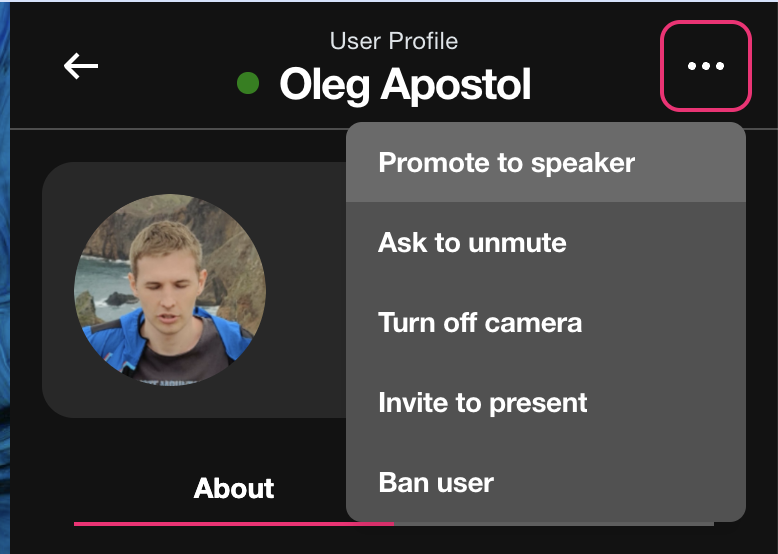Click the profile card left of the avatar
The height and width of the screenshot is (554, 778).
tap(58, 290)
